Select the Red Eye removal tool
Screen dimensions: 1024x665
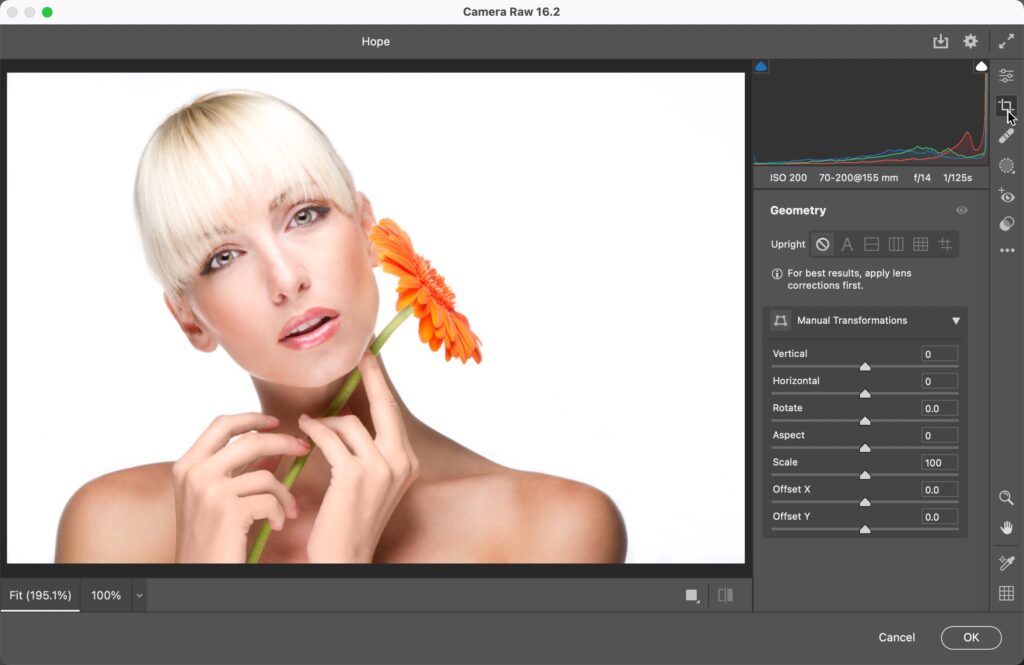coord(1006,195)
